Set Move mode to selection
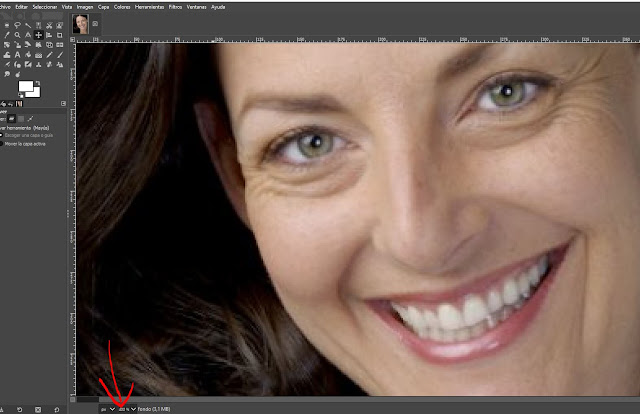The height and width of the screenshot is (414, 640). pyautogui.click(x=21, y=119)
